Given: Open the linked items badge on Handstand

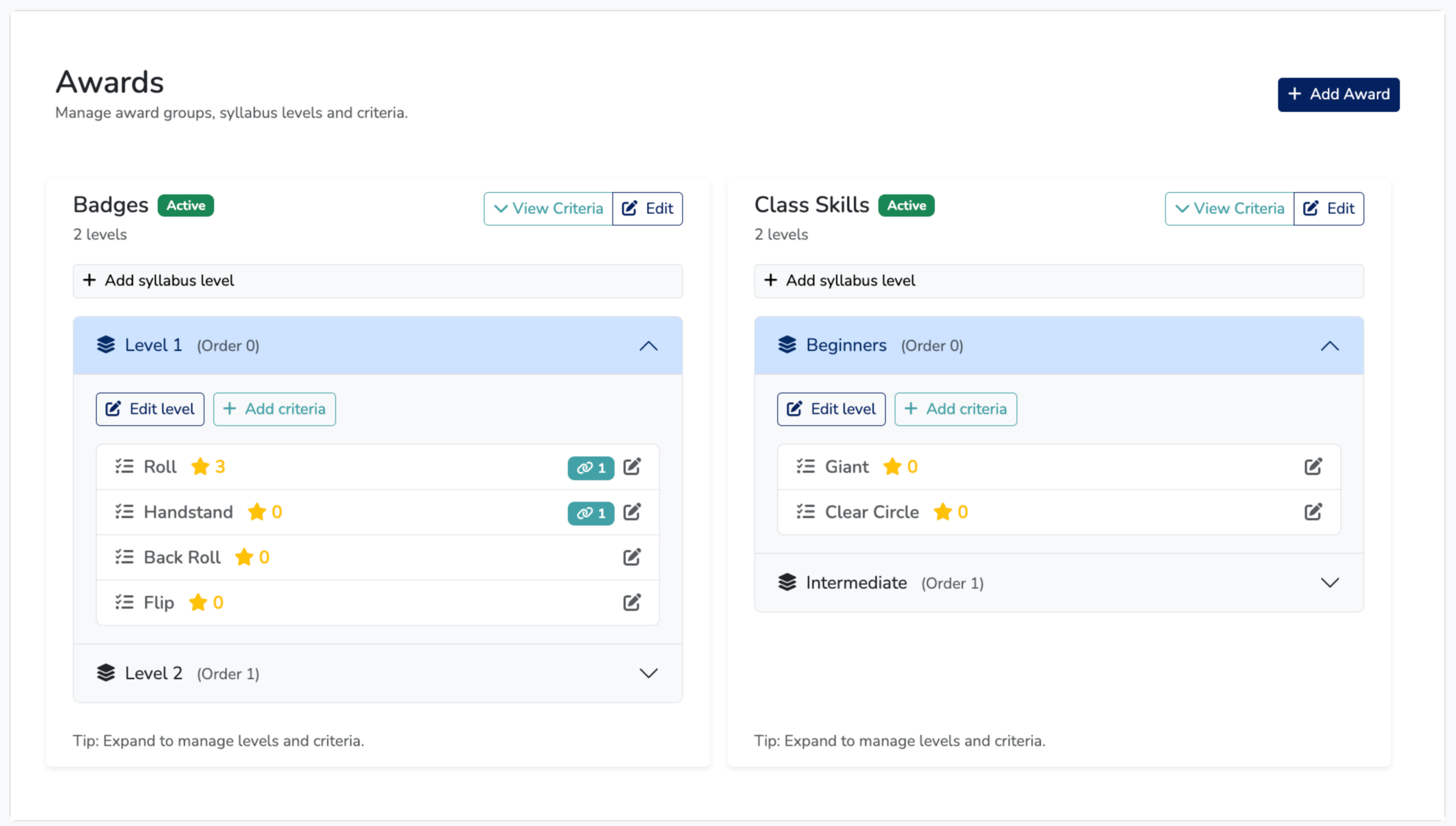Looking at the screenshot, I should coord(590,514).
